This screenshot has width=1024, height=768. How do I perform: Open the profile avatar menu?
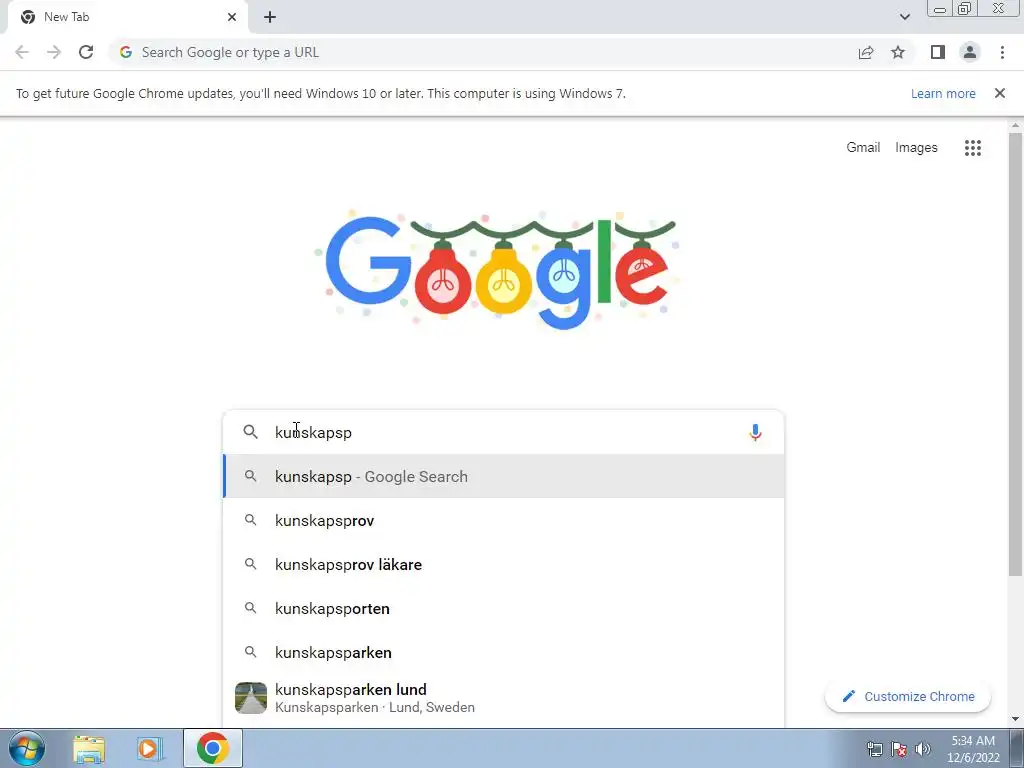click(970, 52)
